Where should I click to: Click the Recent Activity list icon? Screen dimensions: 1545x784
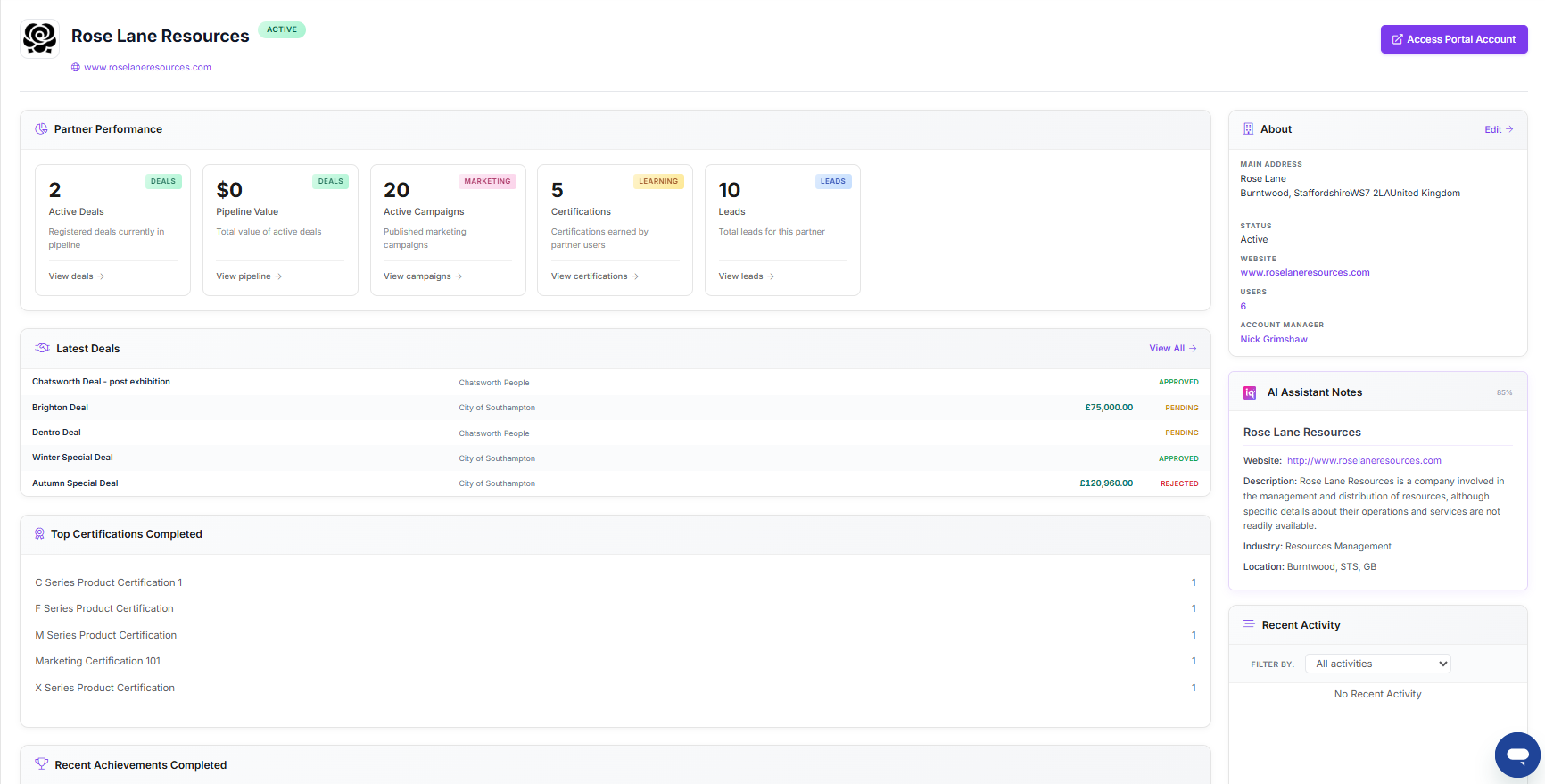tap(1249, 624)
